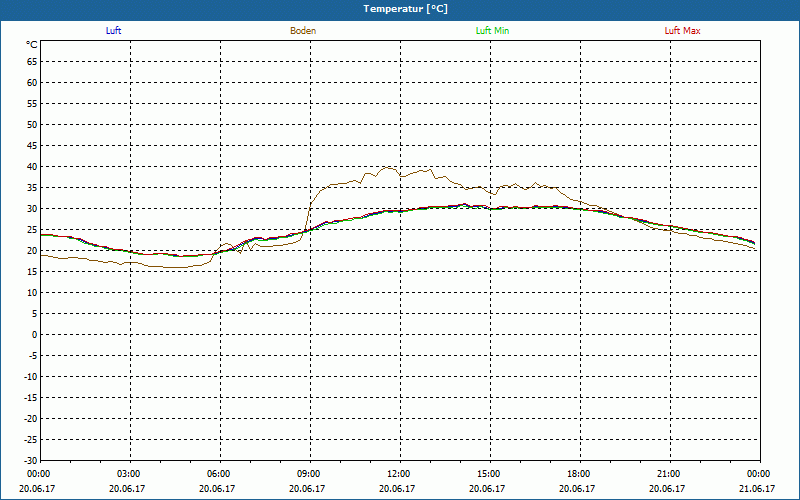Click the 0 value on the y-axis
800x500 pixels.
click(x=35, y=335)
